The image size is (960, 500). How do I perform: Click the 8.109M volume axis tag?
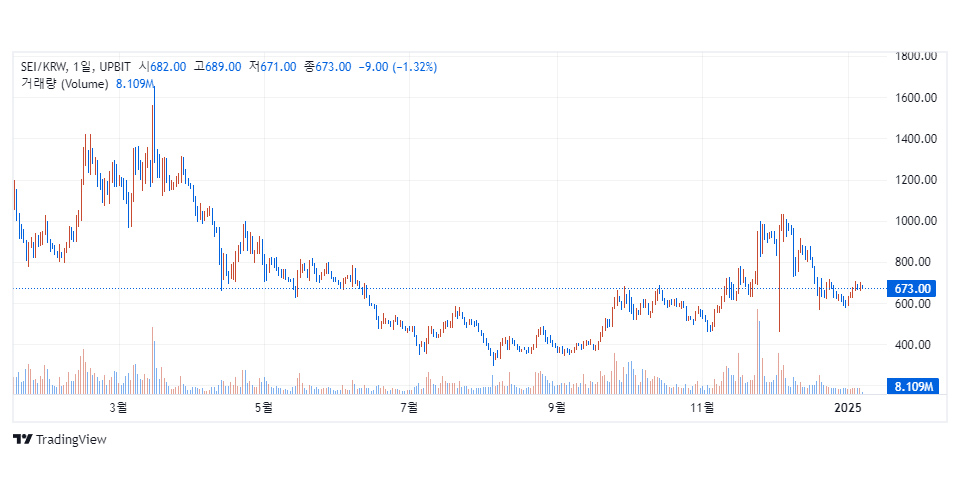912,386
